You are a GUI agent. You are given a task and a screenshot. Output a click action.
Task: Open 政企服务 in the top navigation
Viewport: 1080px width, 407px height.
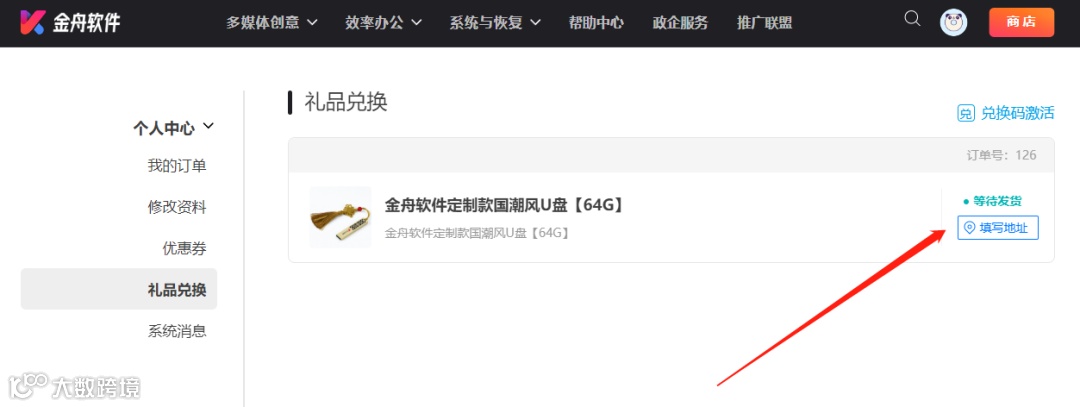681,23
